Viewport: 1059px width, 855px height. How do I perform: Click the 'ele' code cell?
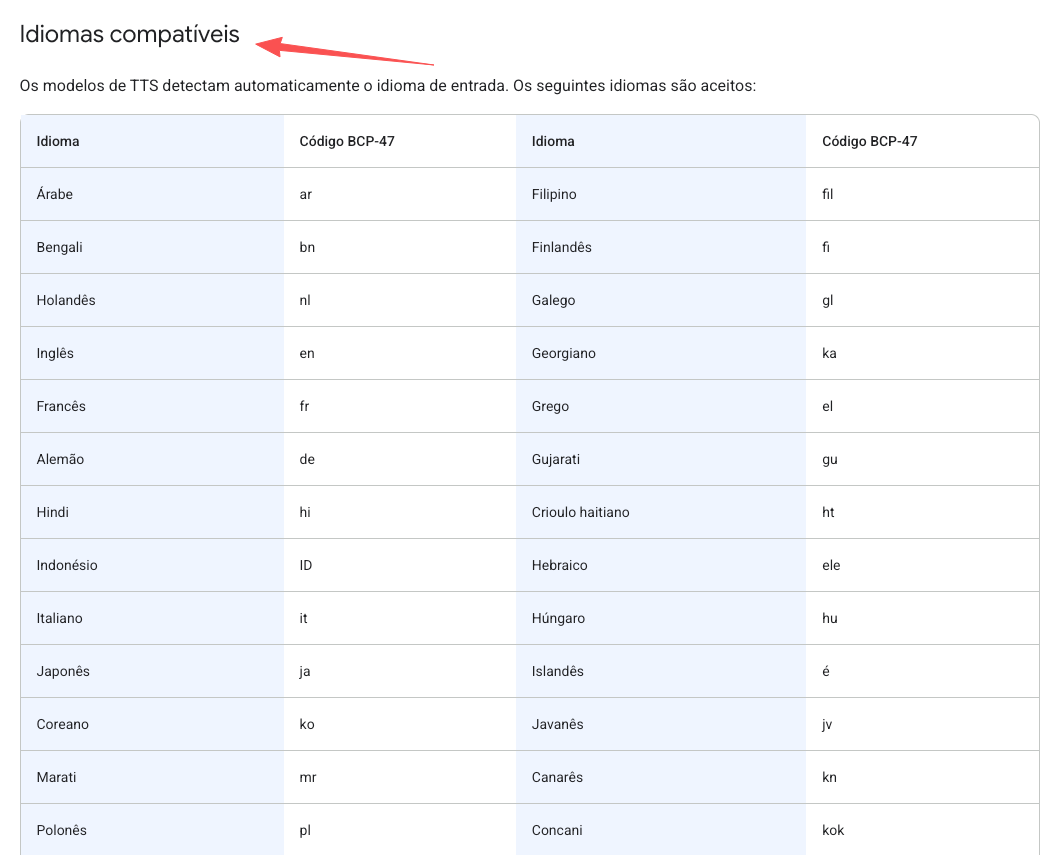[x=922, y=565]
